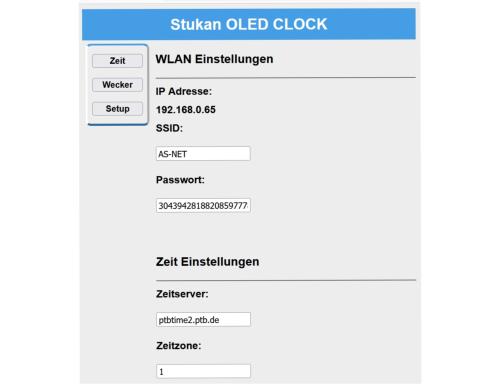Go to the Setup page
This screenshot has width=500, height=384.
coord(117,109)
